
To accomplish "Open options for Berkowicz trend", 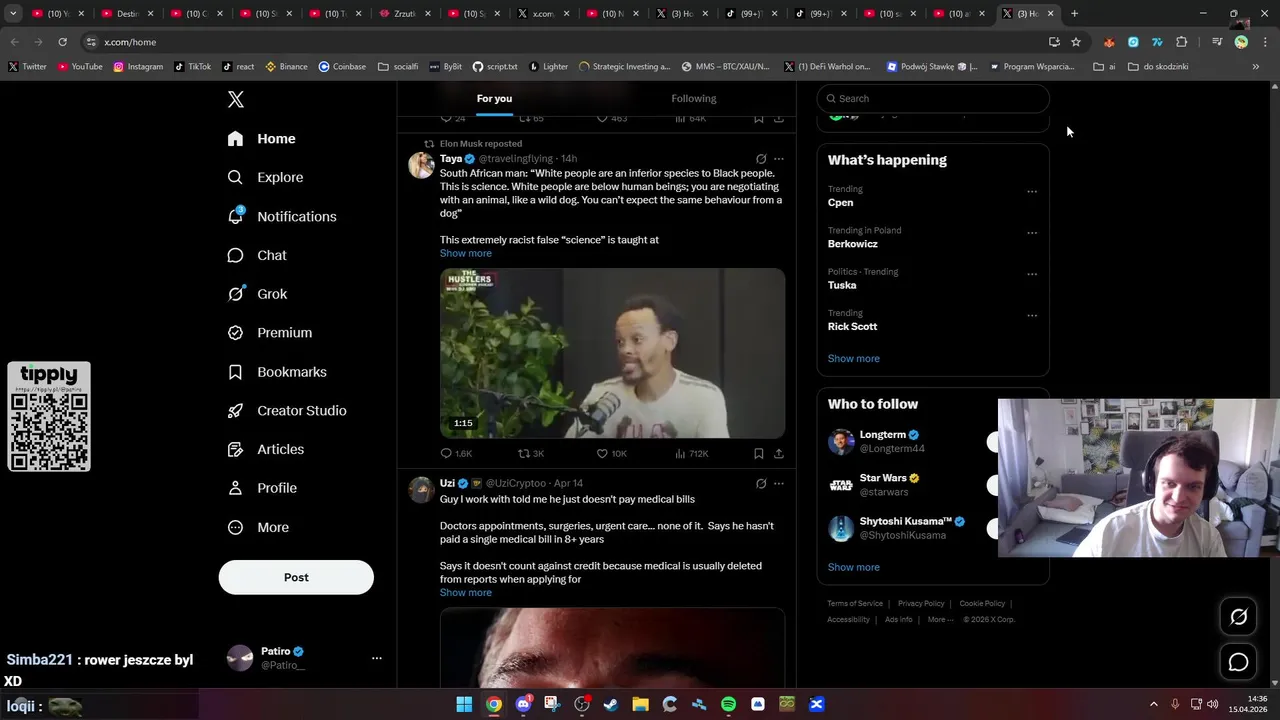I will click(x=1032, y=233).
